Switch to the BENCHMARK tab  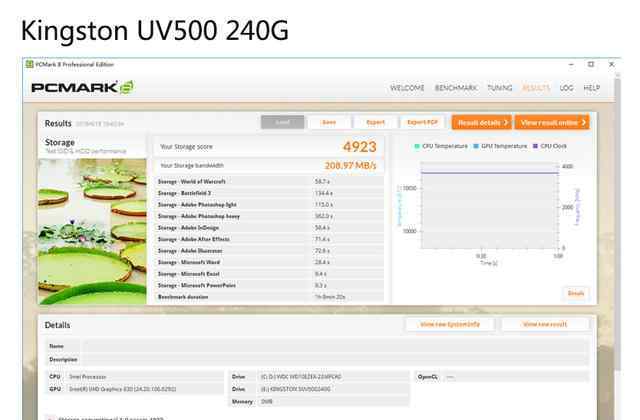pyautogui.click(x=456, y=88)
